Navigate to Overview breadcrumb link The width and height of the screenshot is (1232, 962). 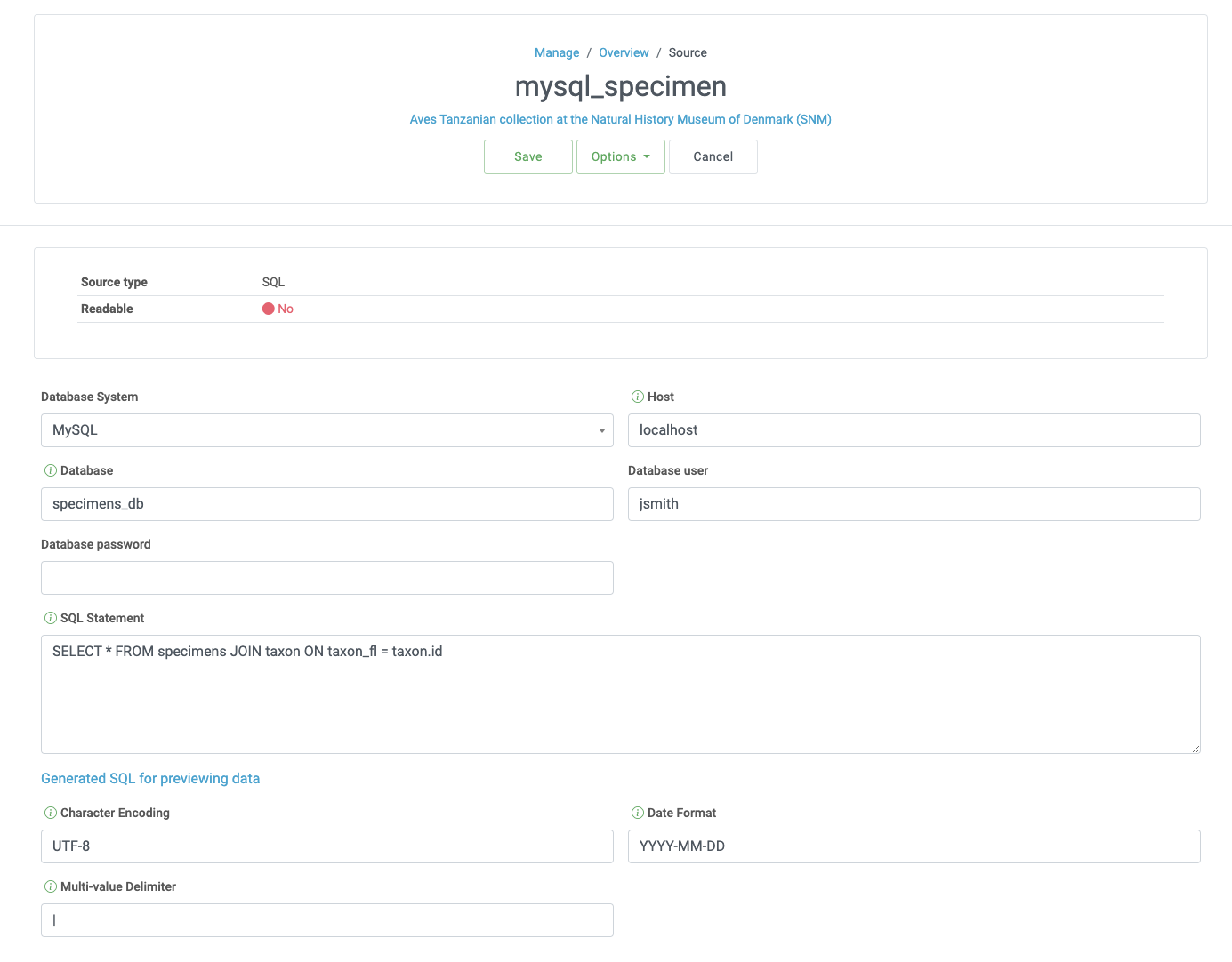(x=624, y=52)
